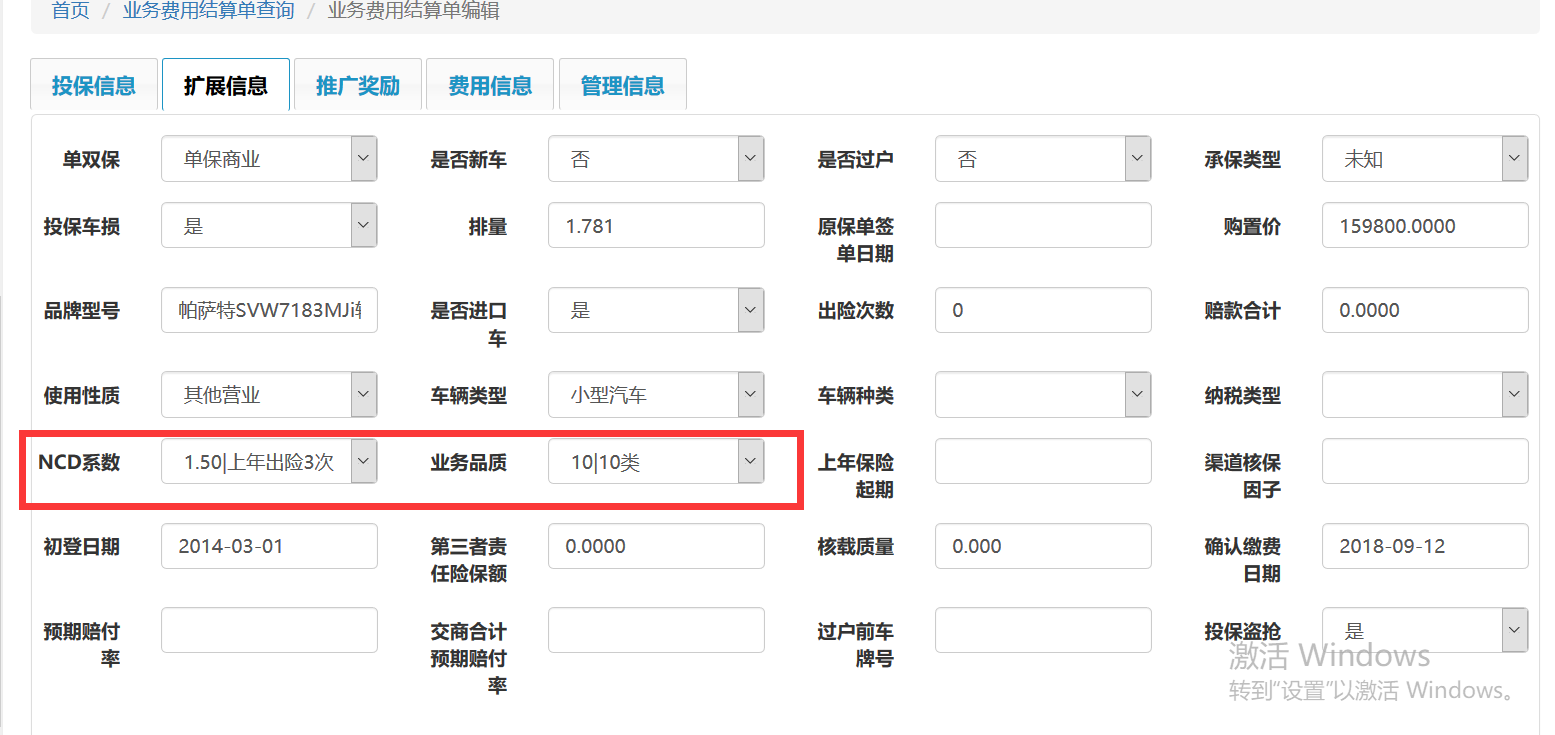
Task: Focus the 出险次数 input field
Action: [x=1043, y=310]
